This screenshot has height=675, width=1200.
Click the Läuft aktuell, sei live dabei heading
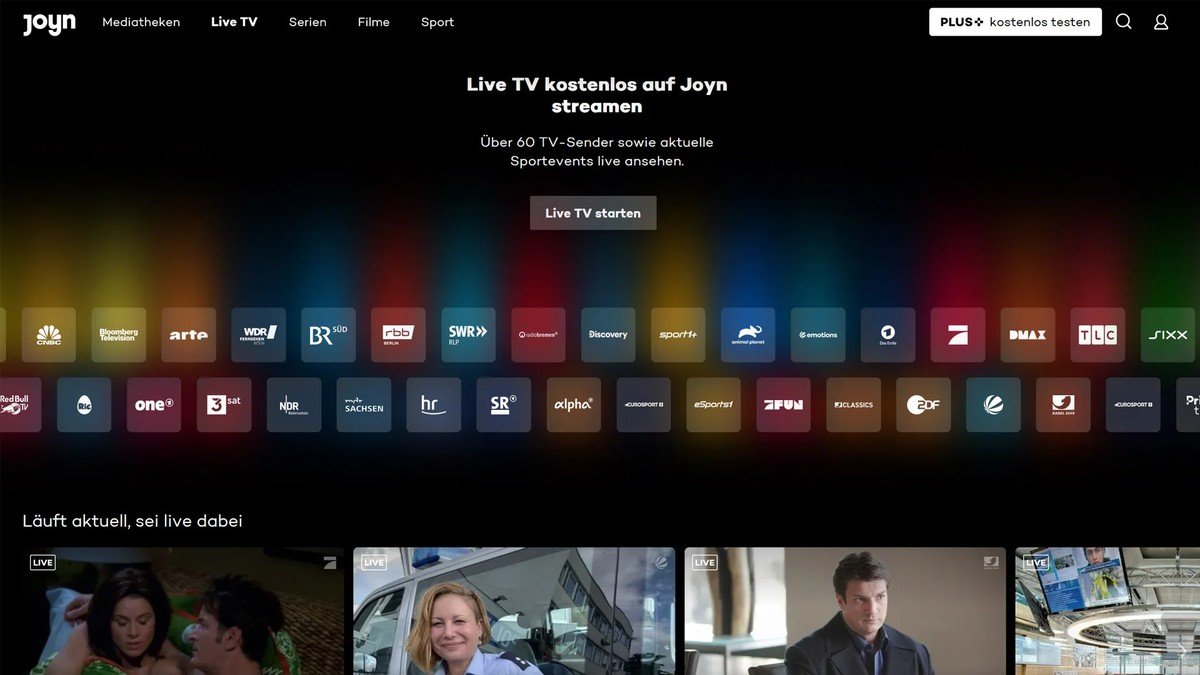(x=132, y=521)
